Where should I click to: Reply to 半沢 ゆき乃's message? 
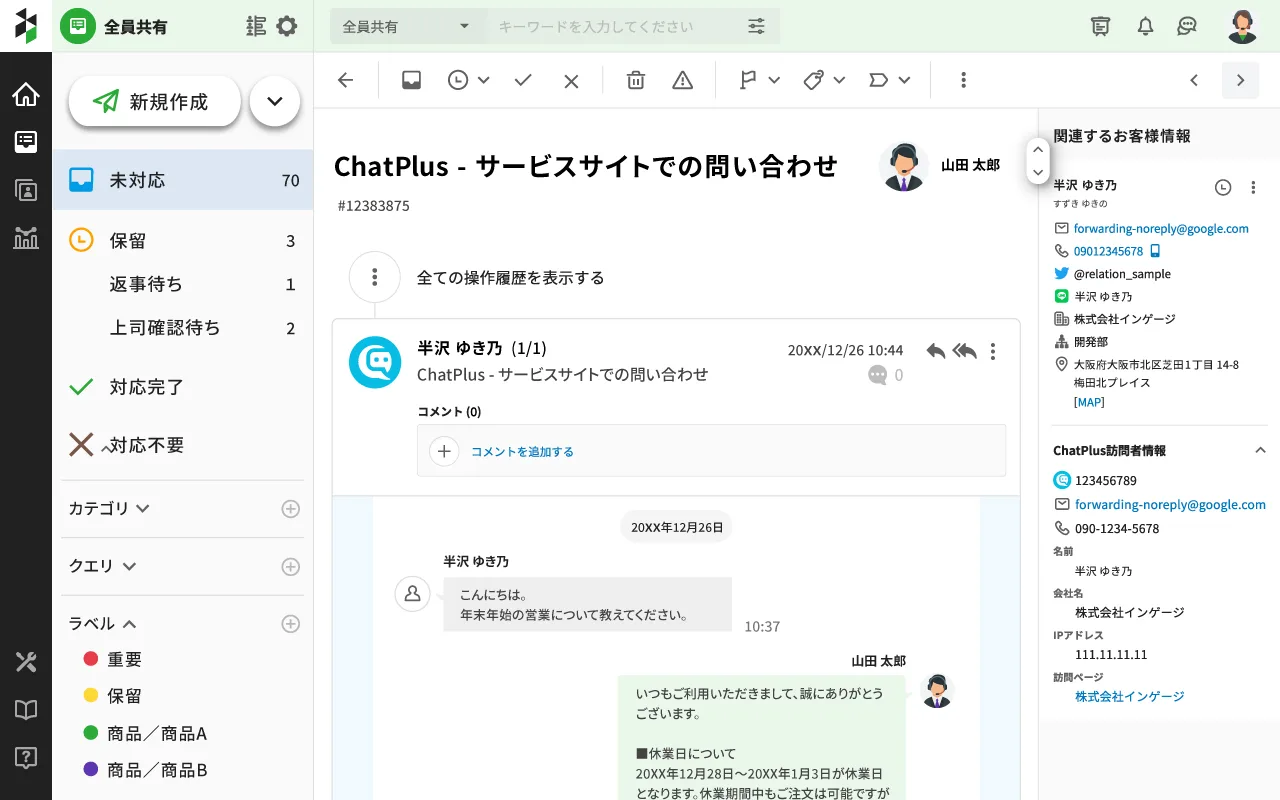click(x=936, y=350)
